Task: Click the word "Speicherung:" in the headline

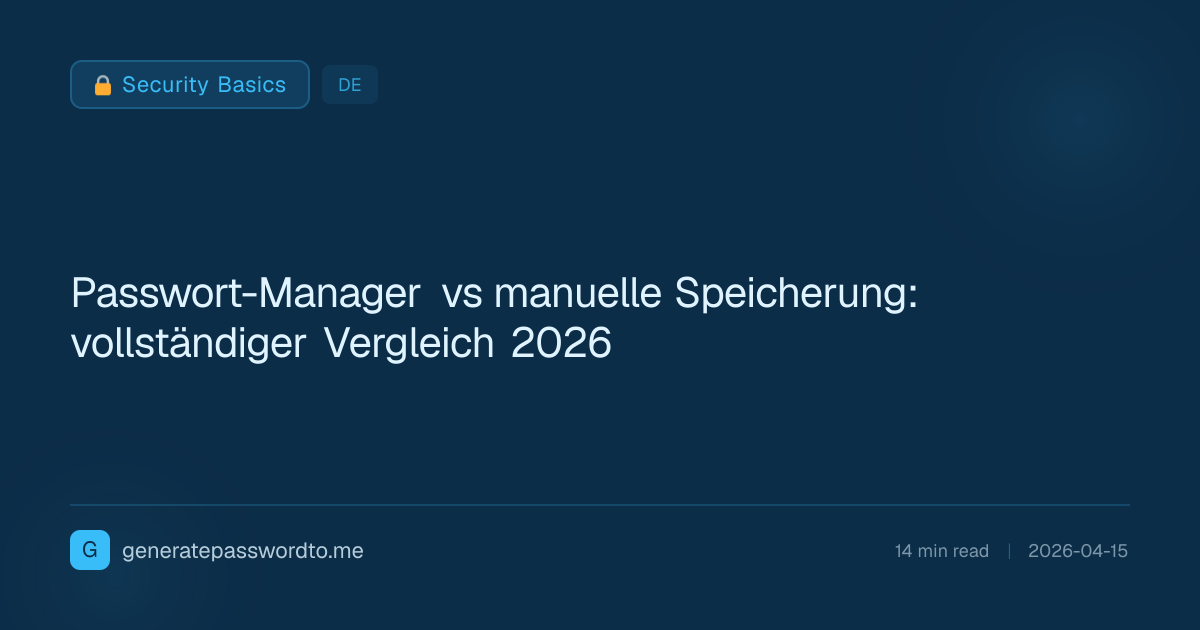Action: coord(796,294)
